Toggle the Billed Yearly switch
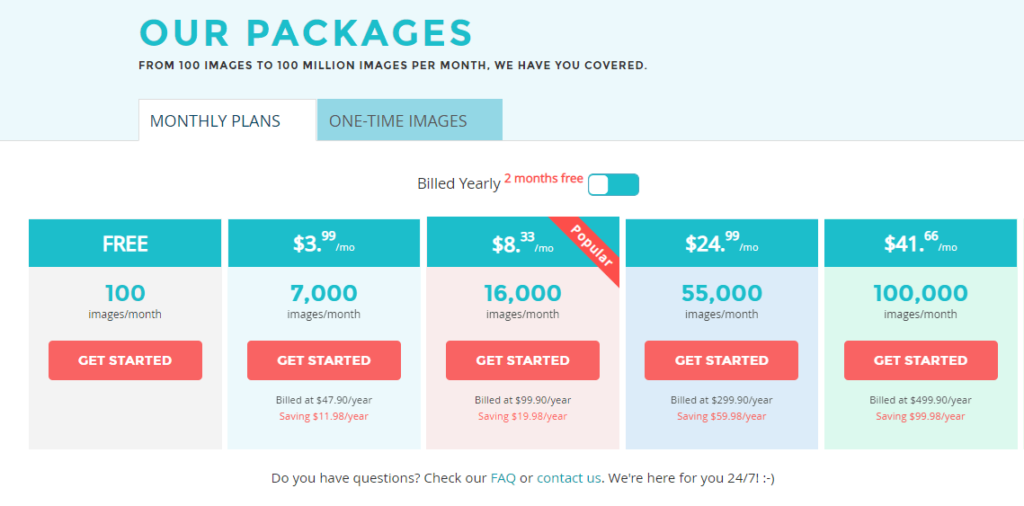Viewport: 1024px width, 506px height. coord(613,185)
